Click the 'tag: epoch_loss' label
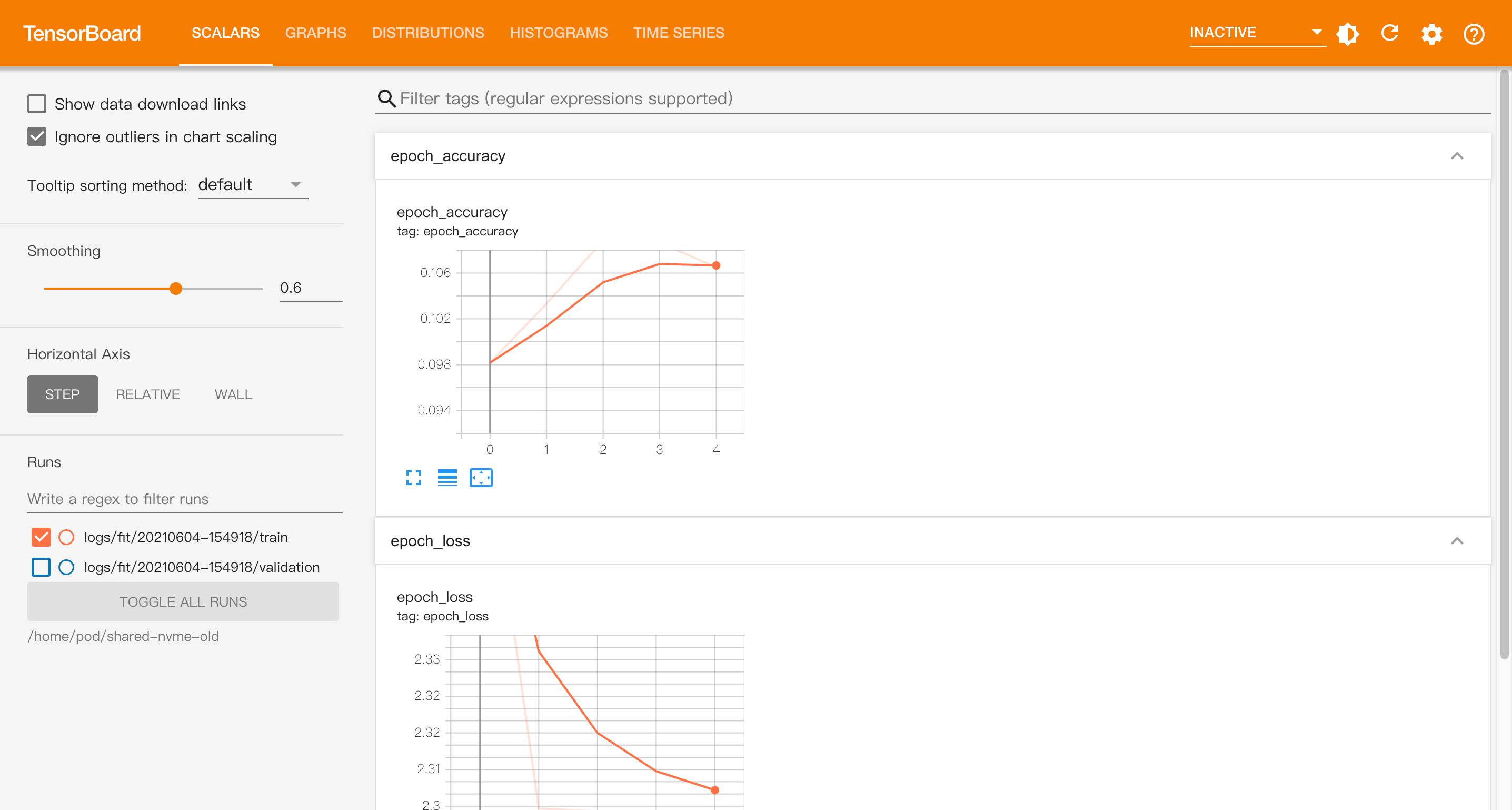1512x810 pixels. pos(443,616)
